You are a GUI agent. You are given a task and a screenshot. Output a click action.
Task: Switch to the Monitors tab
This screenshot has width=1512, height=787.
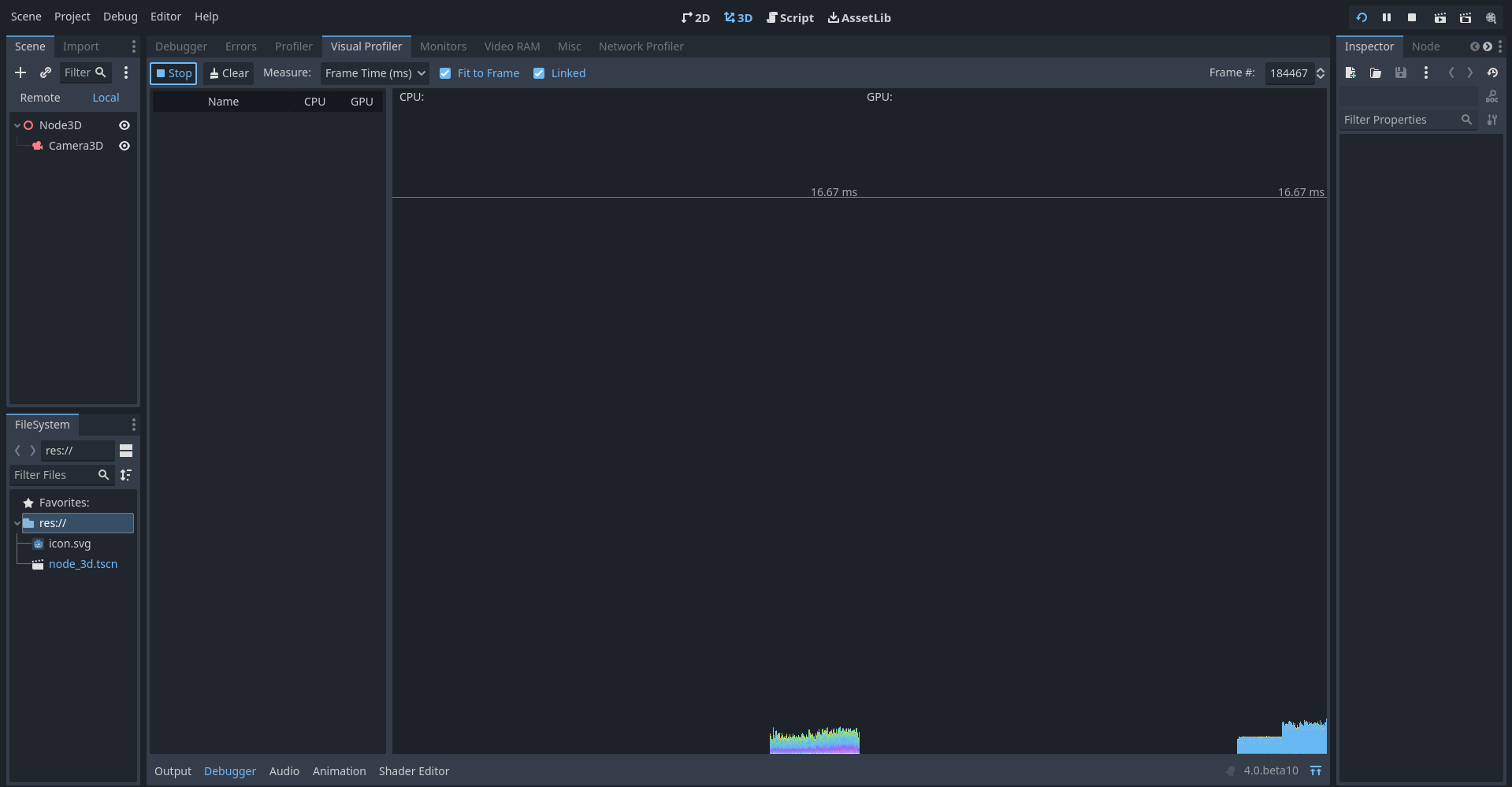(443, 46)
